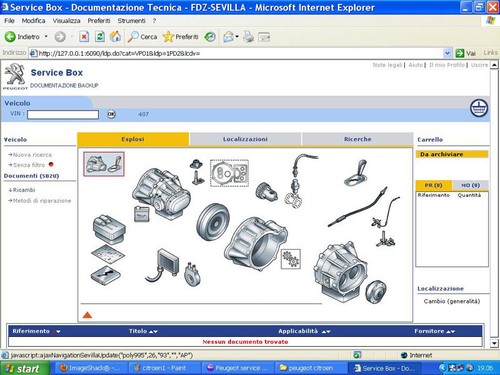Open the address bar dropdown arrow
500x375 pixels.
[447, 53]
